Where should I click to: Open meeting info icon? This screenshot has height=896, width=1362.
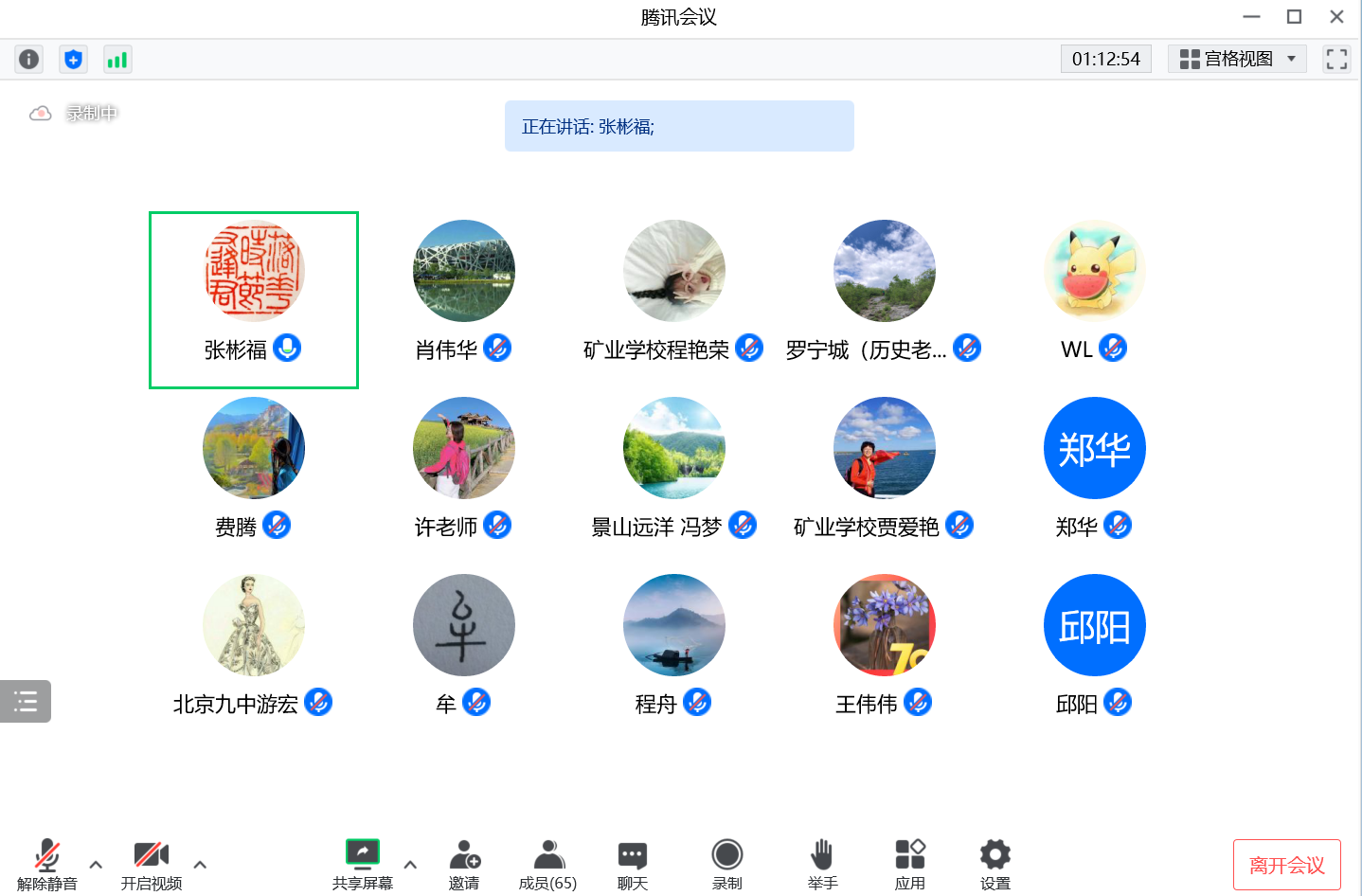point(29,60)
